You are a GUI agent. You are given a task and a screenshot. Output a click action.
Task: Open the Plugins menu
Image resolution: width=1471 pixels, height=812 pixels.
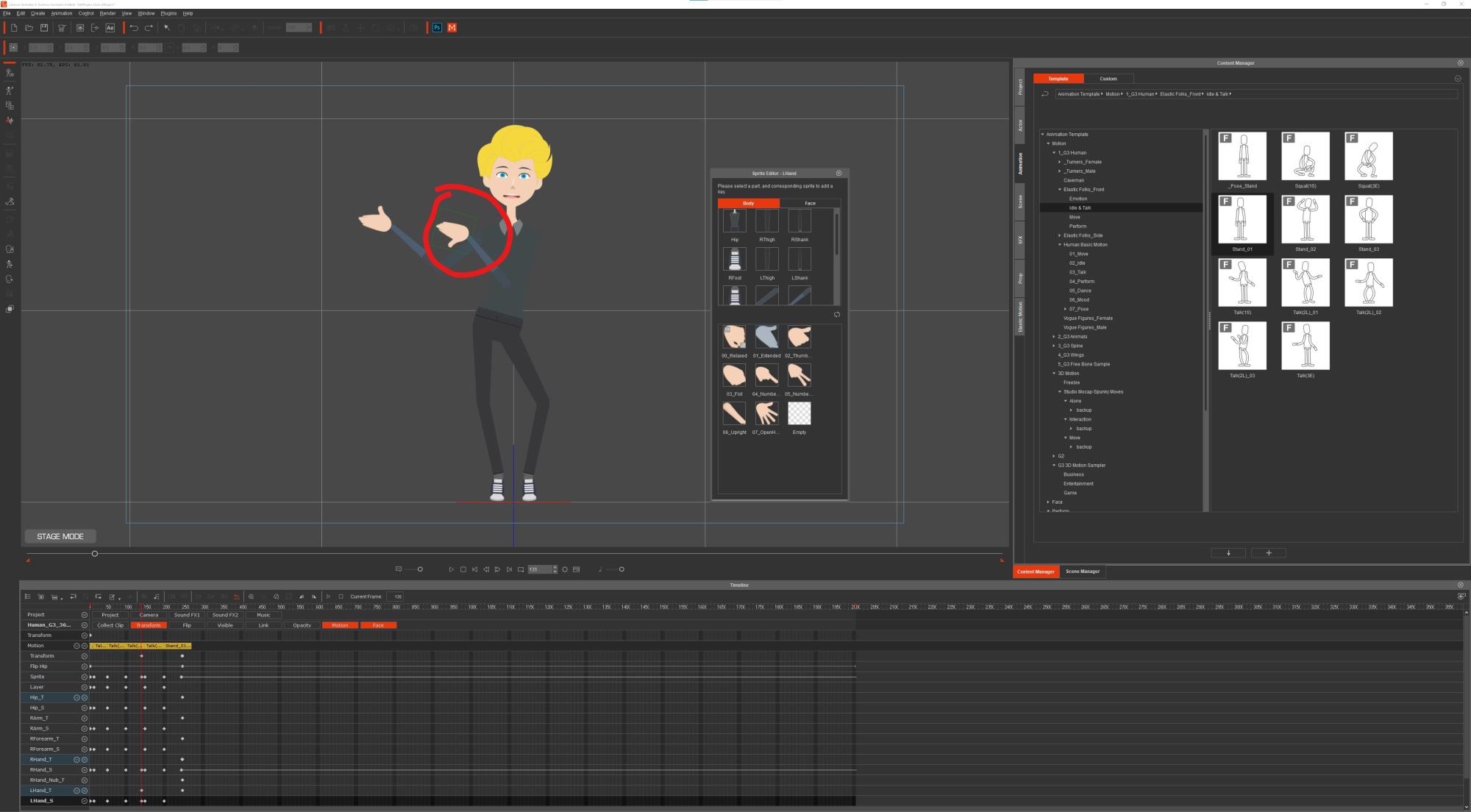click(168, 13)
